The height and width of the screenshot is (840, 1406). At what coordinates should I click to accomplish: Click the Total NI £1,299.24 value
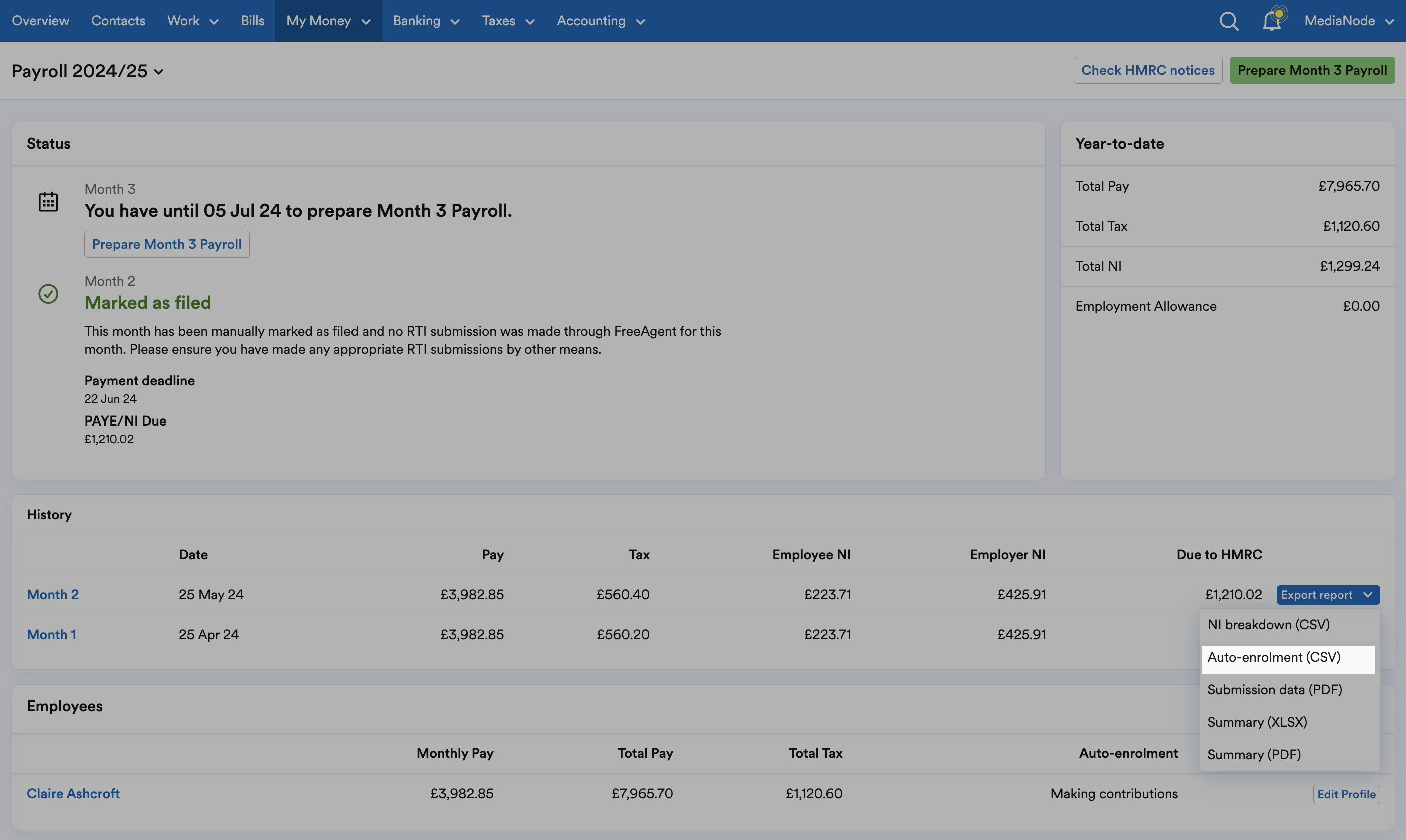[1349, 266]
